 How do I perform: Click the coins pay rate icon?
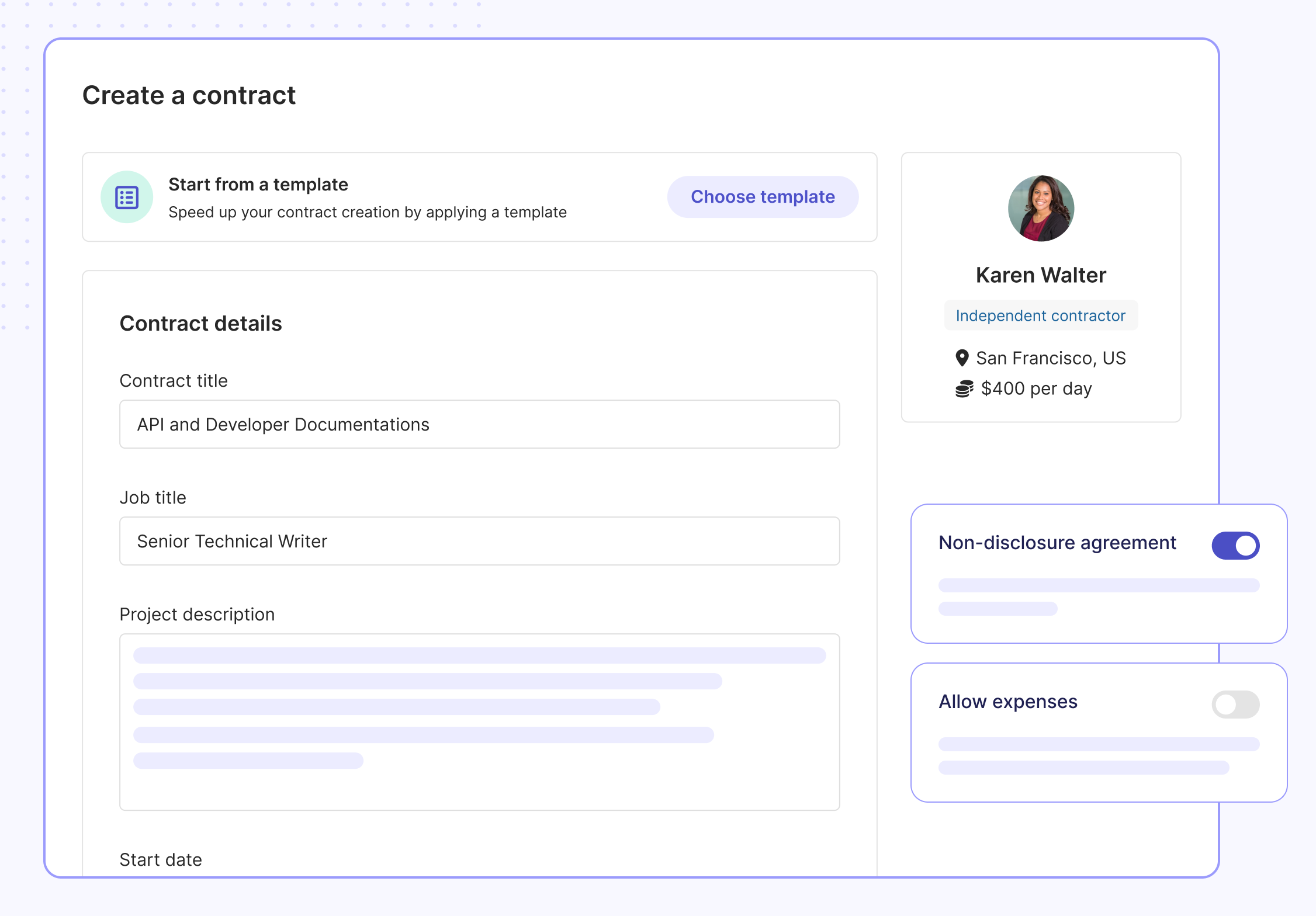[964, 389]
